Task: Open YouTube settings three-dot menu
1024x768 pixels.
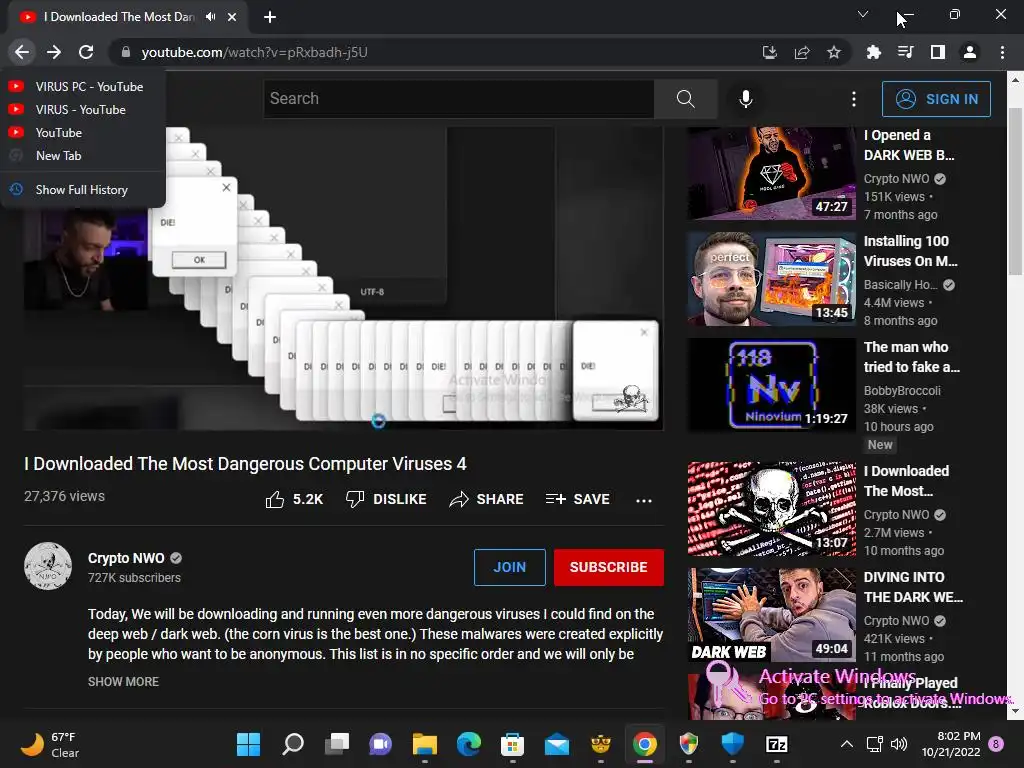Action: [854, 99]
